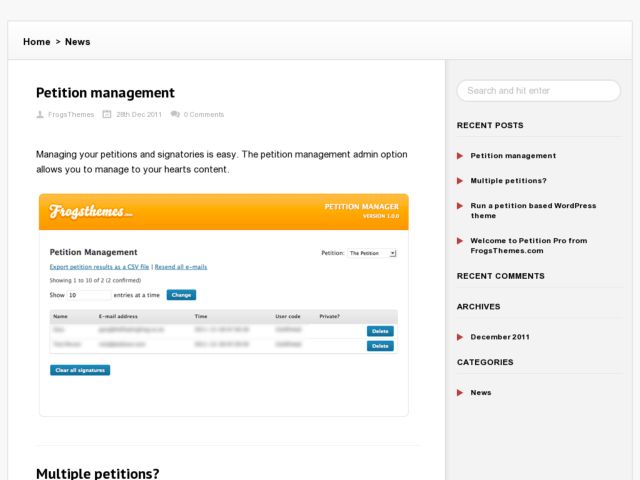Click the Time column header

(201, 316)
